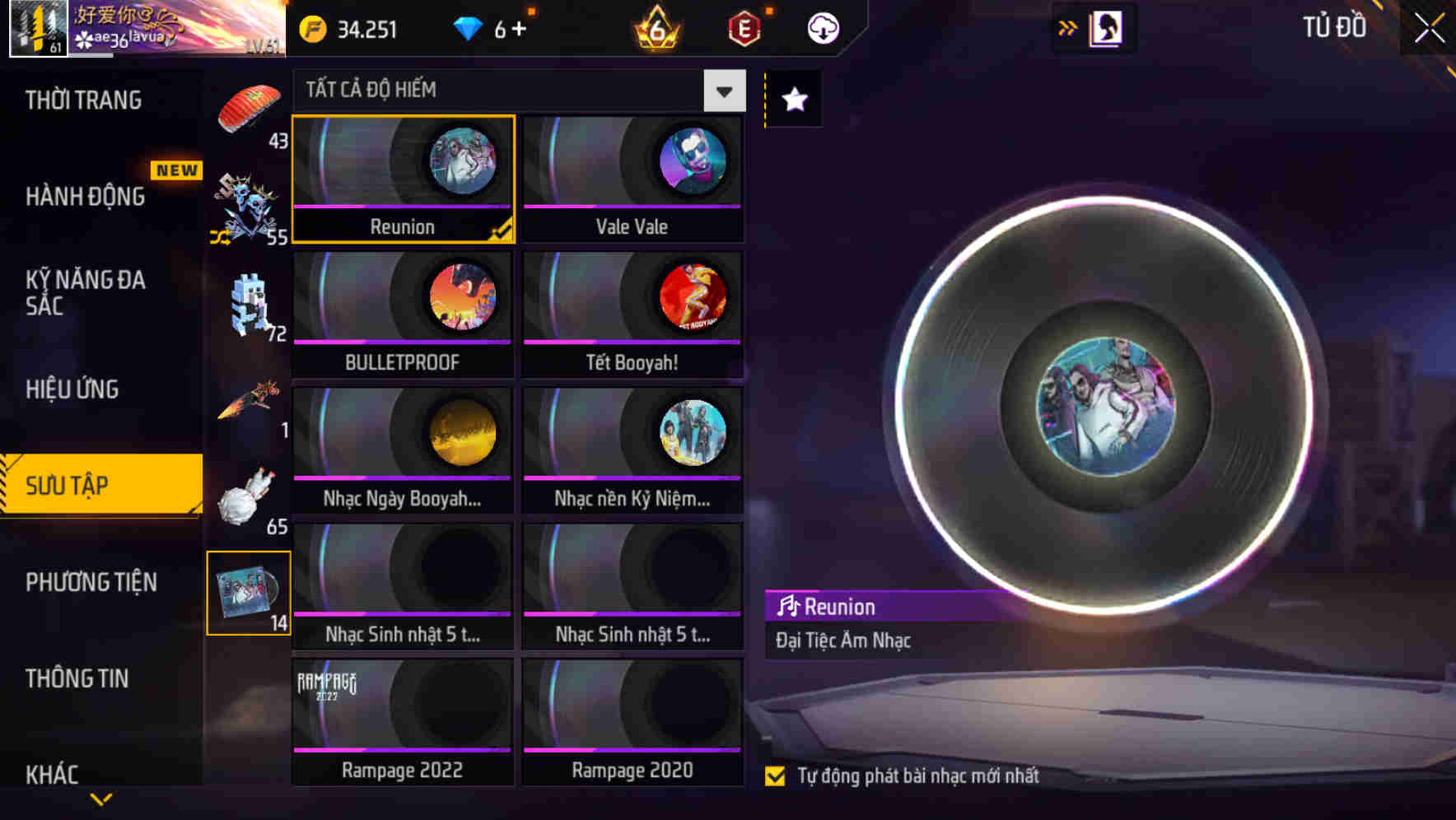Select the grenade skins category icon
The image size is (1456, 820).
click(x=249, y=498)
